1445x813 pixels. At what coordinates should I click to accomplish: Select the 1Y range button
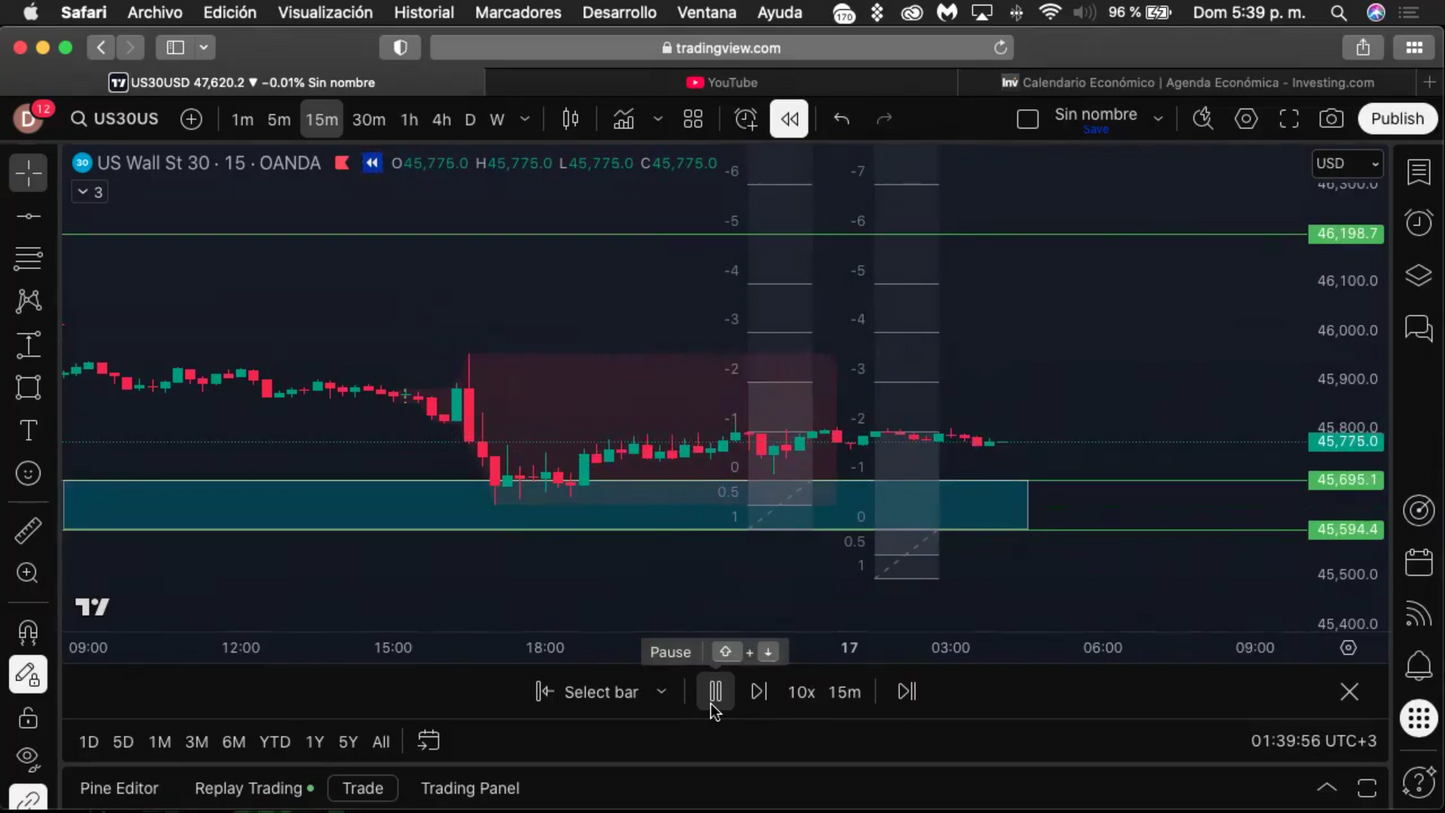click(315, 741)
